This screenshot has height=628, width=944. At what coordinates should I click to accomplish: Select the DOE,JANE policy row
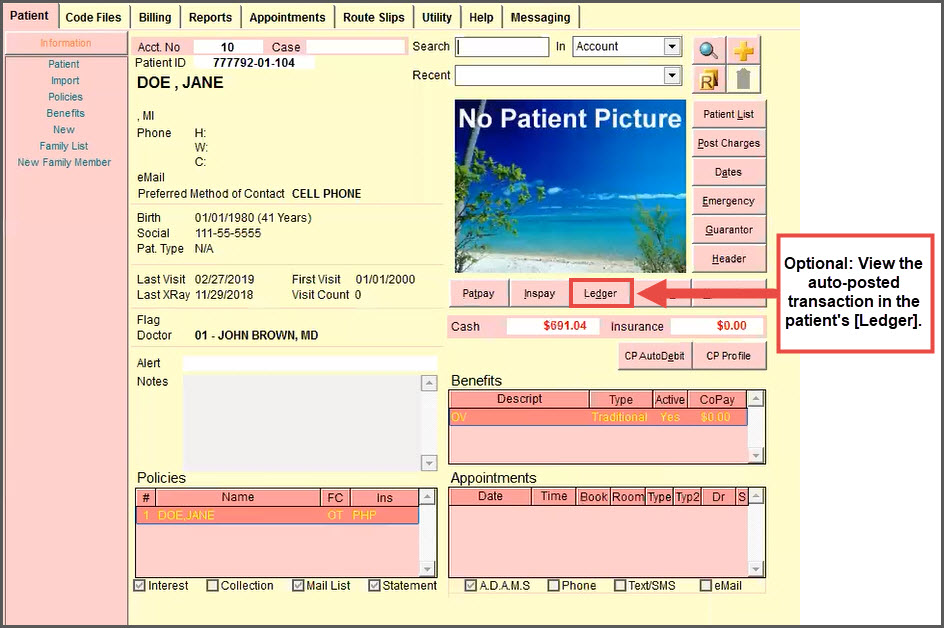coord(277,515)
